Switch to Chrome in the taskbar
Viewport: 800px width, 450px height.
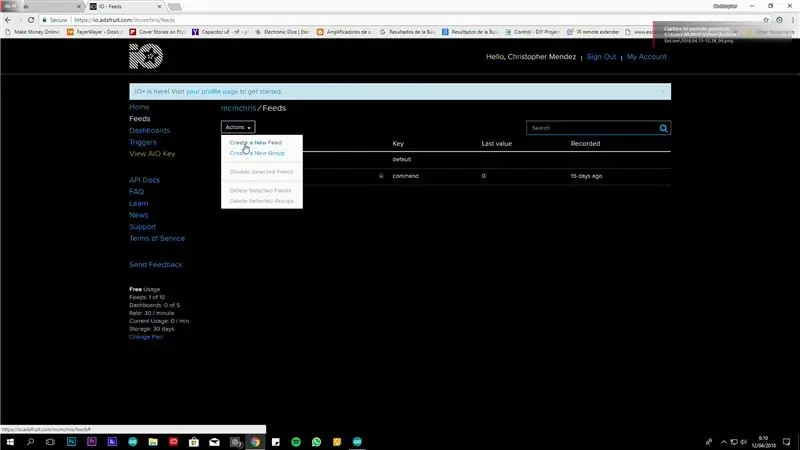255,442
